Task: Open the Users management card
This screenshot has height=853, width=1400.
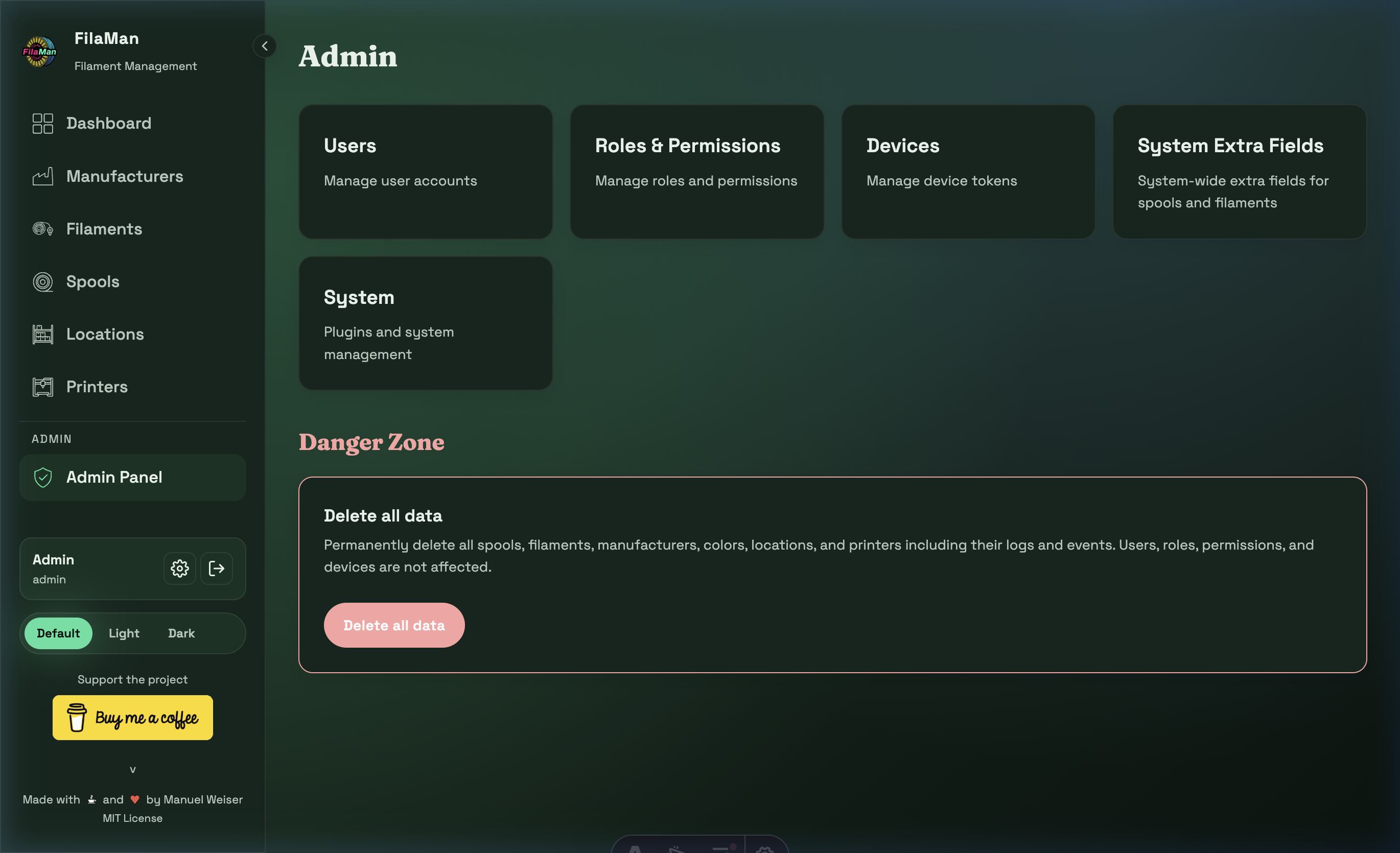Action: (x=425, y=172)
